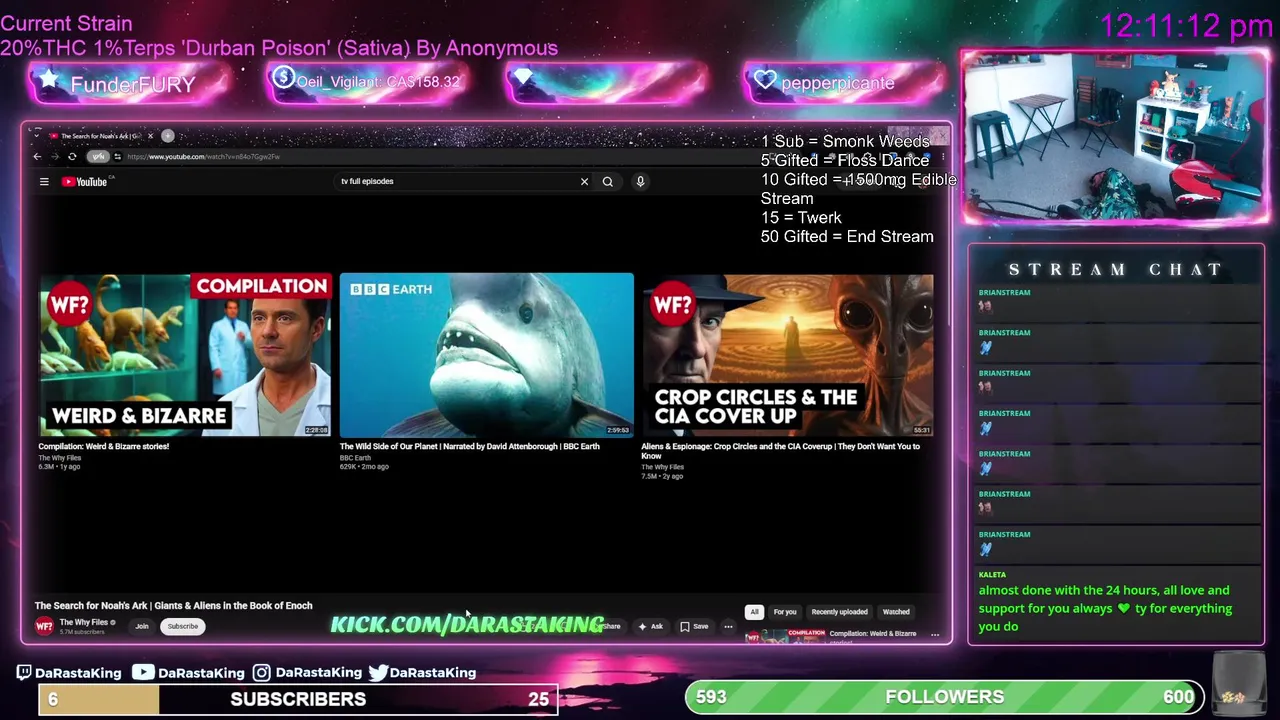Click the 12:11:12 pm clock
The width and height of the screenshot is (1280, 720).
click(x=1186, y=27)
